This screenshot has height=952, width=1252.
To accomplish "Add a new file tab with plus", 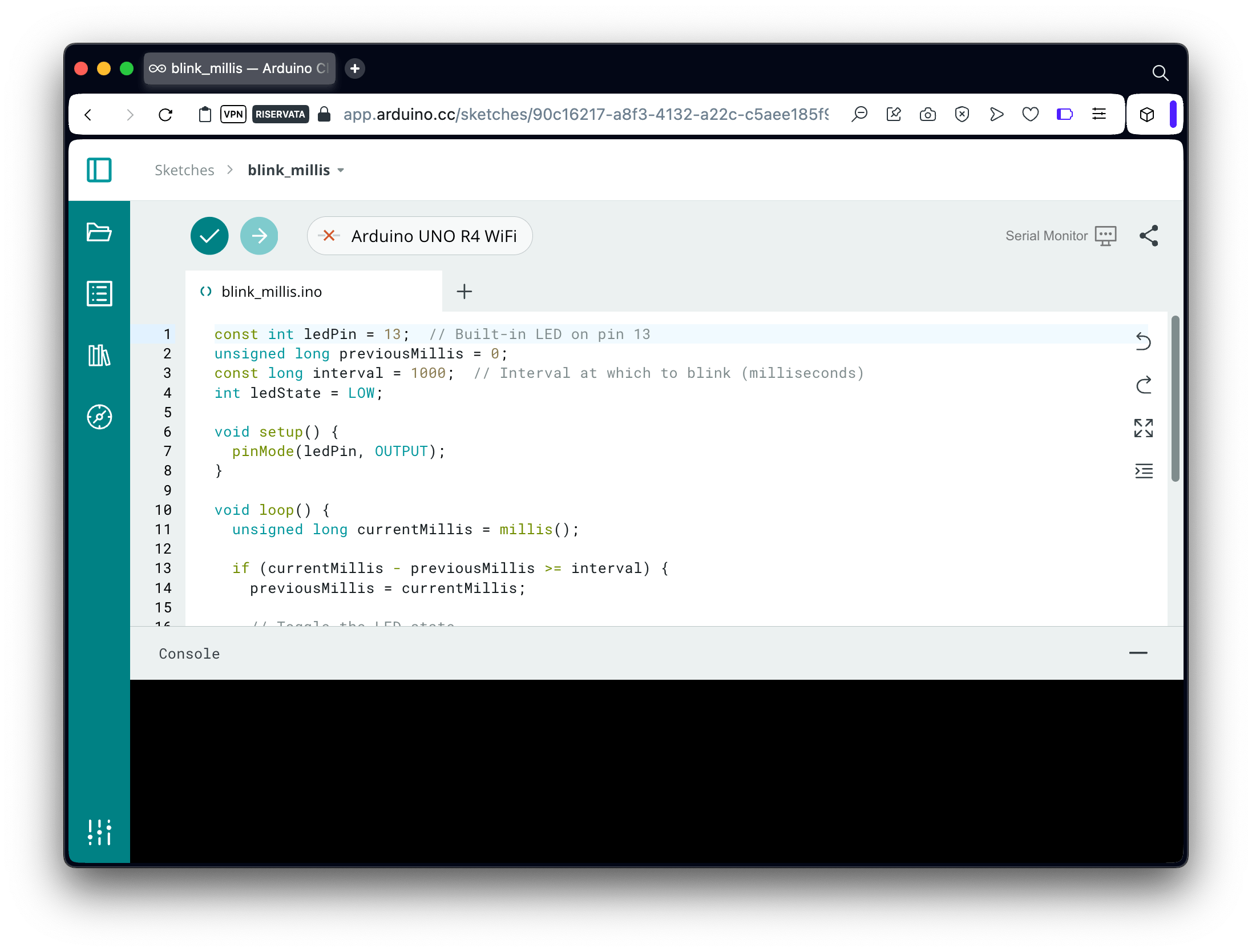I will [465, 292].
